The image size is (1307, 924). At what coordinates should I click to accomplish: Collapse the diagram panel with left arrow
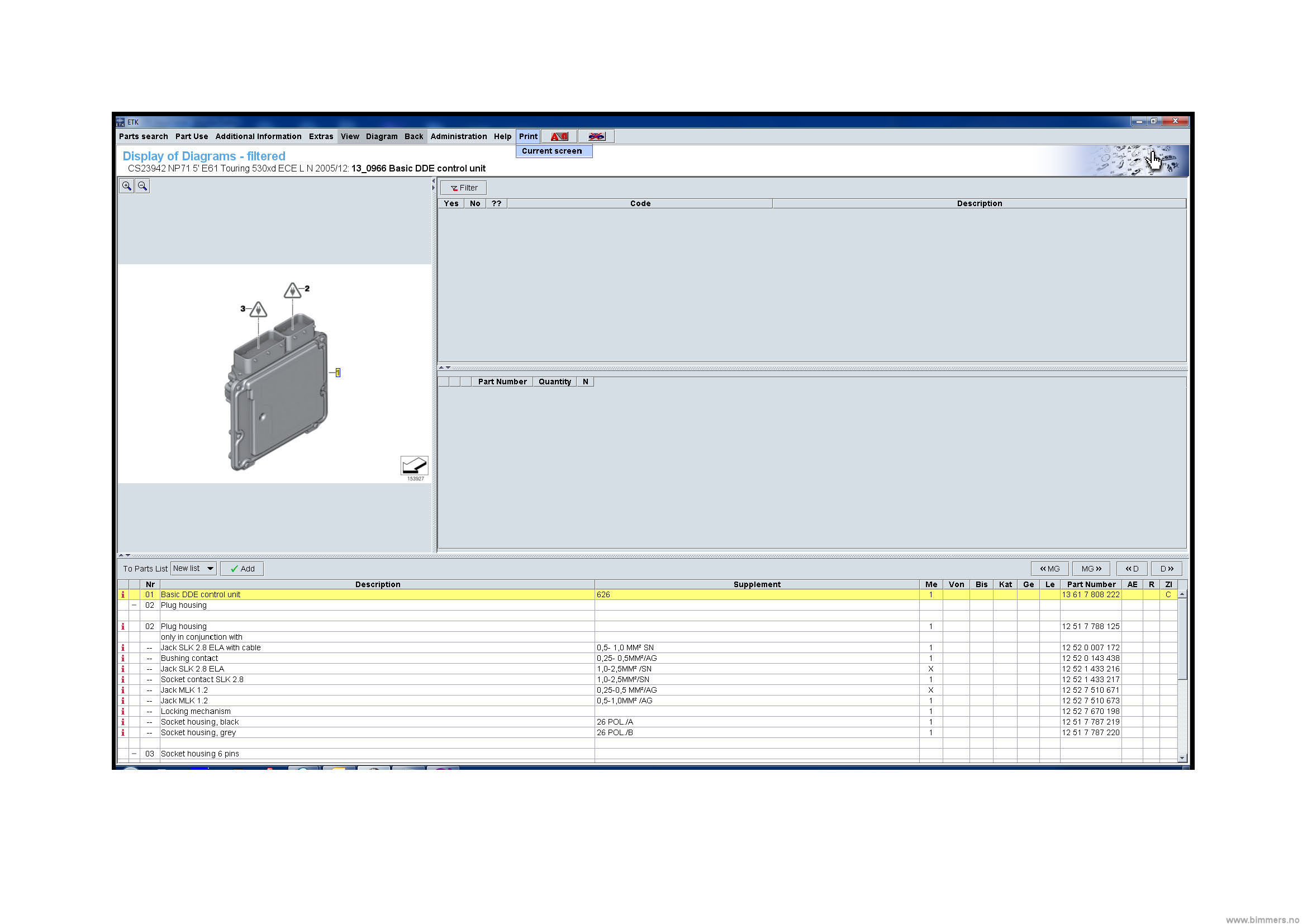(x=433, y=181)
